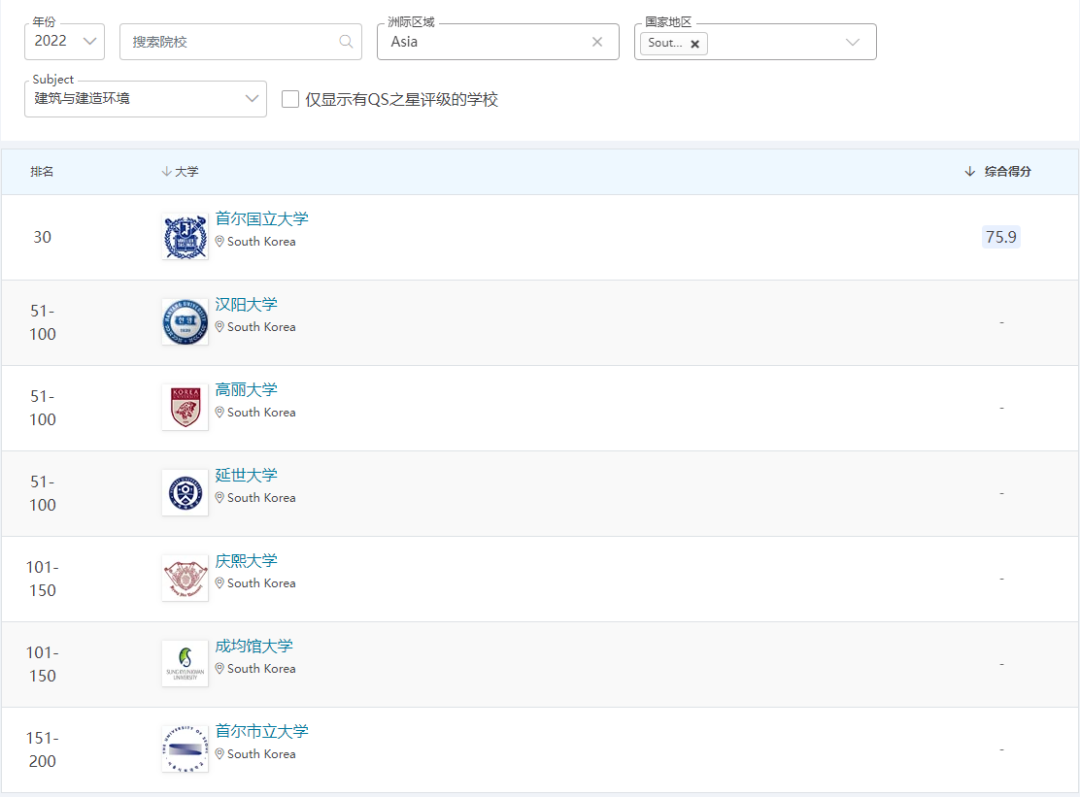Click the 151-200 rank of 首尔市立大学
This screenshot has width=1080, height=797.
[43, 749]
